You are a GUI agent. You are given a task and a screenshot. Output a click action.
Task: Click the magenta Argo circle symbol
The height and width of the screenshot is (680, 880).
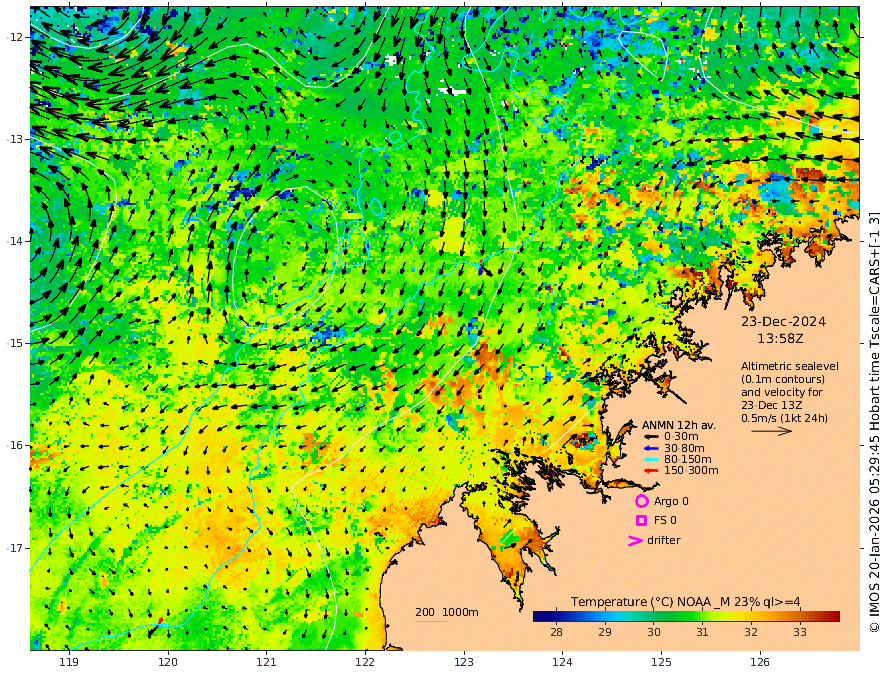[x=641, y=501]
